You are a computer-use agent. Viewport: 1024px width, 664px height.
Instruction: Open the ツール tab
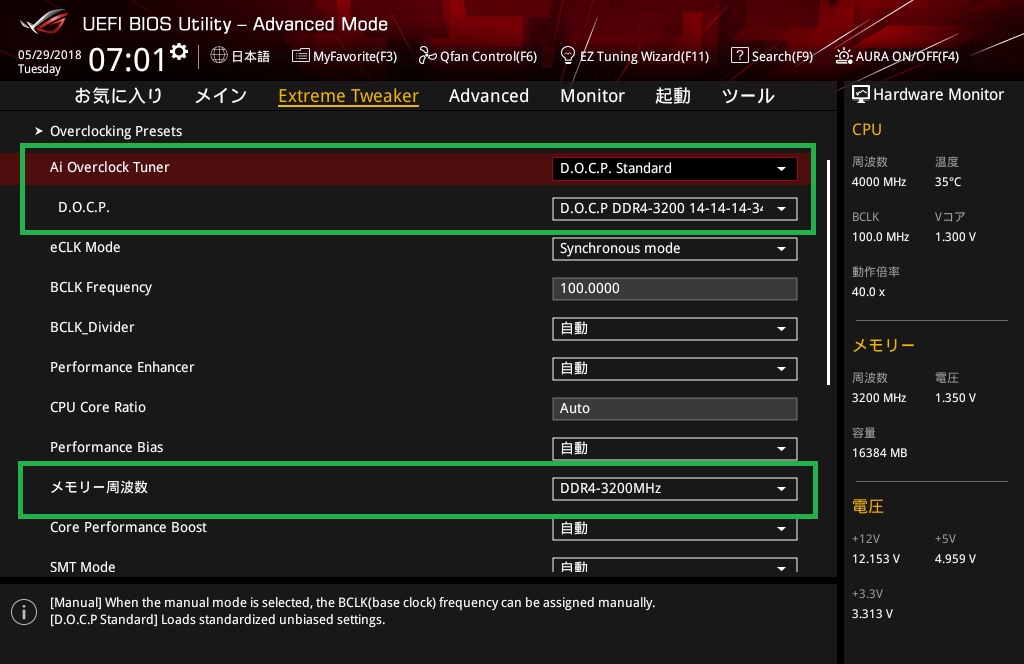[748, 96]
